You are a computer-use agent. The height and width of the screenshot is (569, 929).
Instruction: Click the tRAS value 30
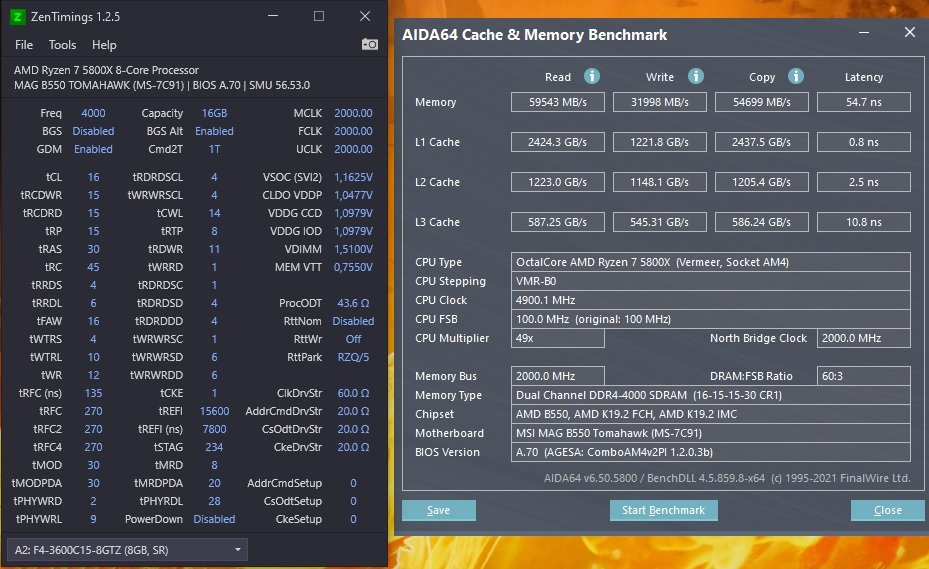[93, 249]
